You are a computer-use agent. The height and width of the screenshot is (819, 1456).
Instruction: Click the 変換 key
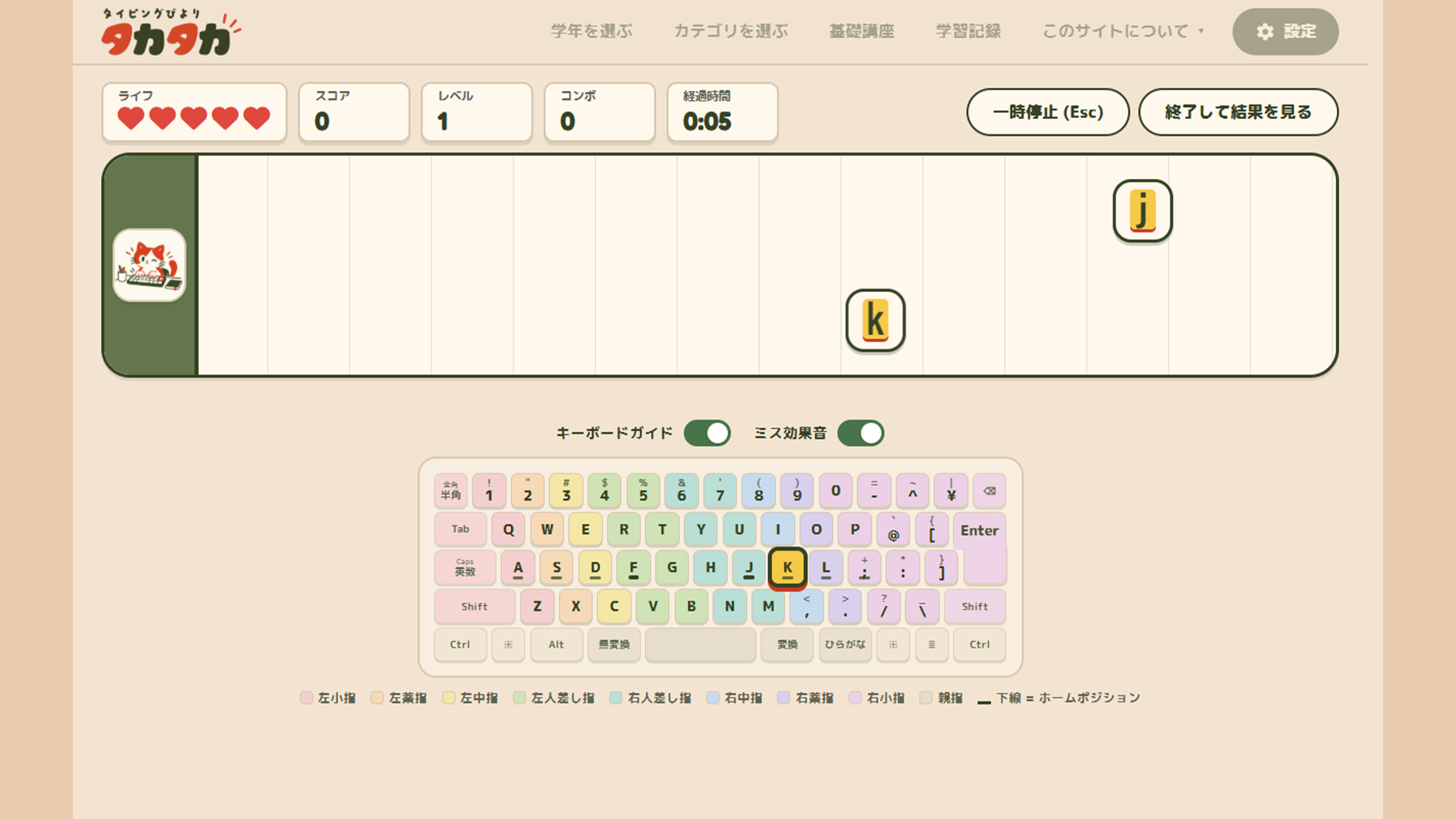click(x=787, y=645)
